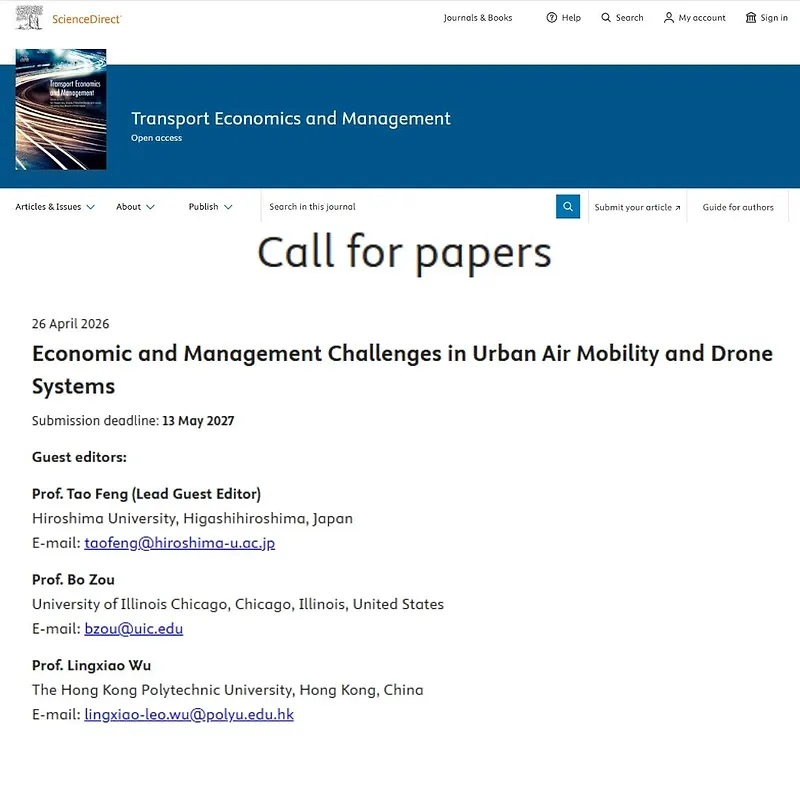Expand the Articles & Issues dropdown
The image size is (800, 800).
[55, 207]
